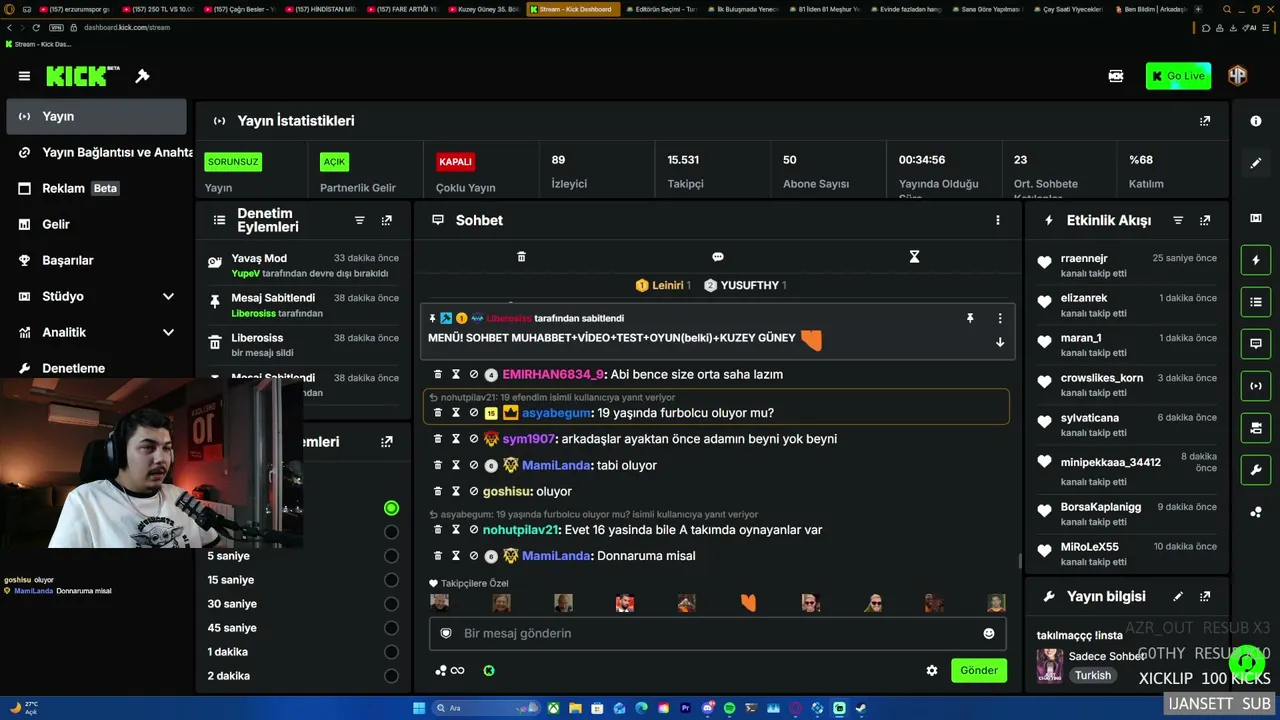Click the Go Live button
Screen dimensions: 1280x720
click(x=1178, y=76)
